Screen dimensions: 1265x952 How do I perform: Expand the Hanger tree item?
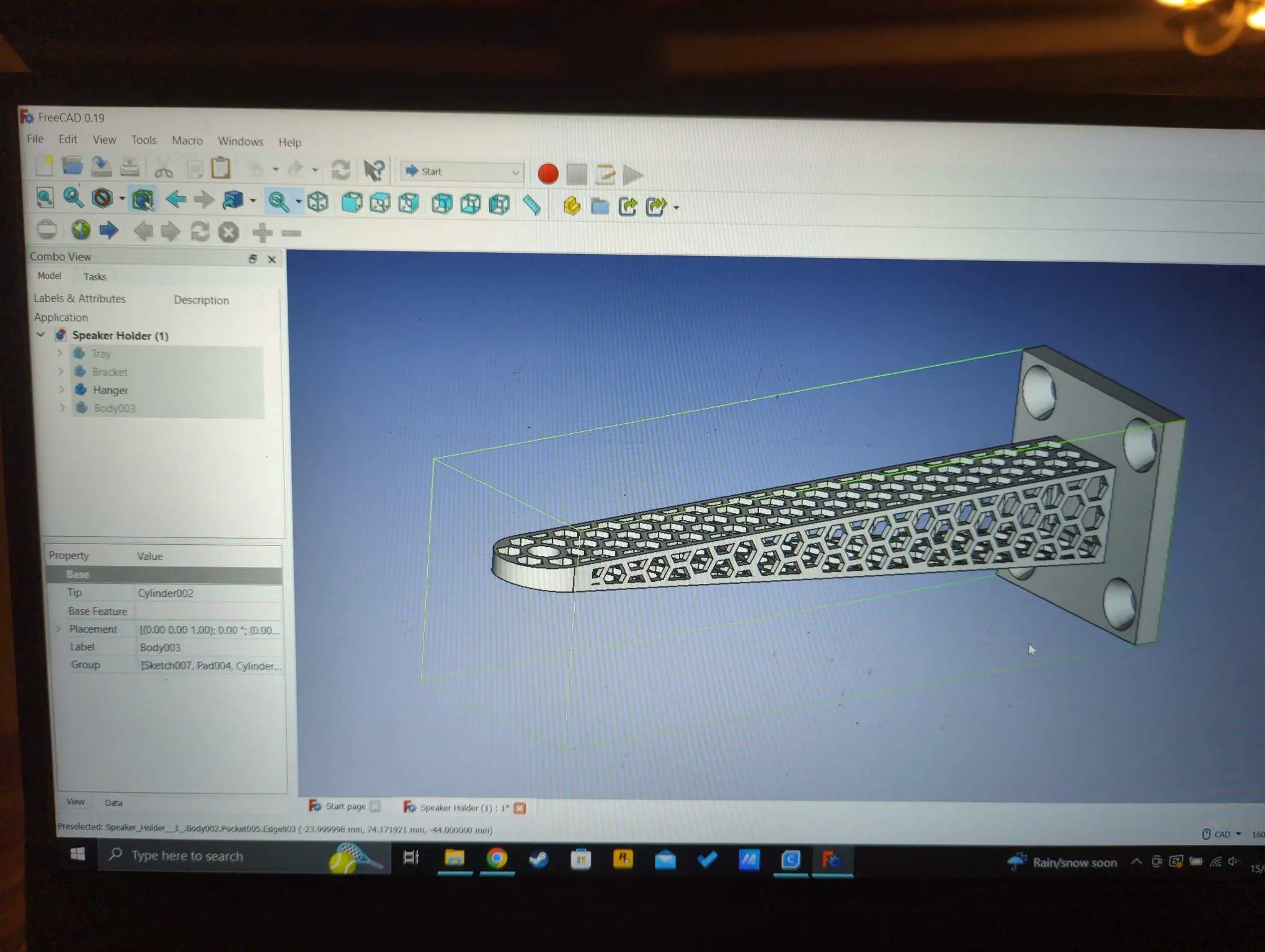(x=61, y=390)
